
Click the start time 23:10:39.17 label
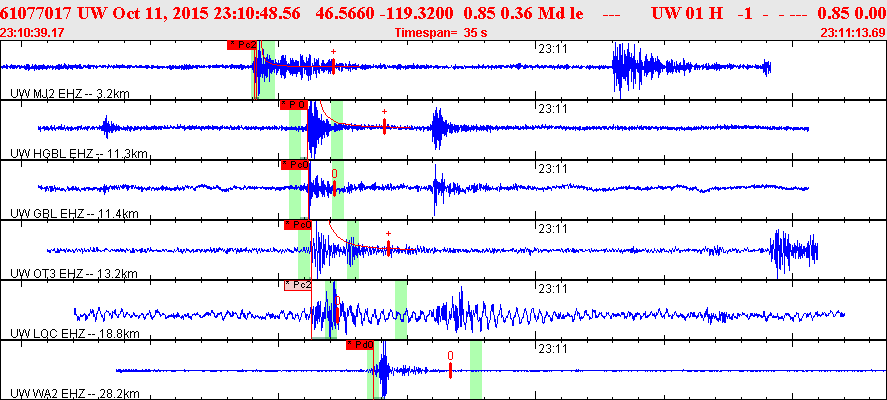32,33
